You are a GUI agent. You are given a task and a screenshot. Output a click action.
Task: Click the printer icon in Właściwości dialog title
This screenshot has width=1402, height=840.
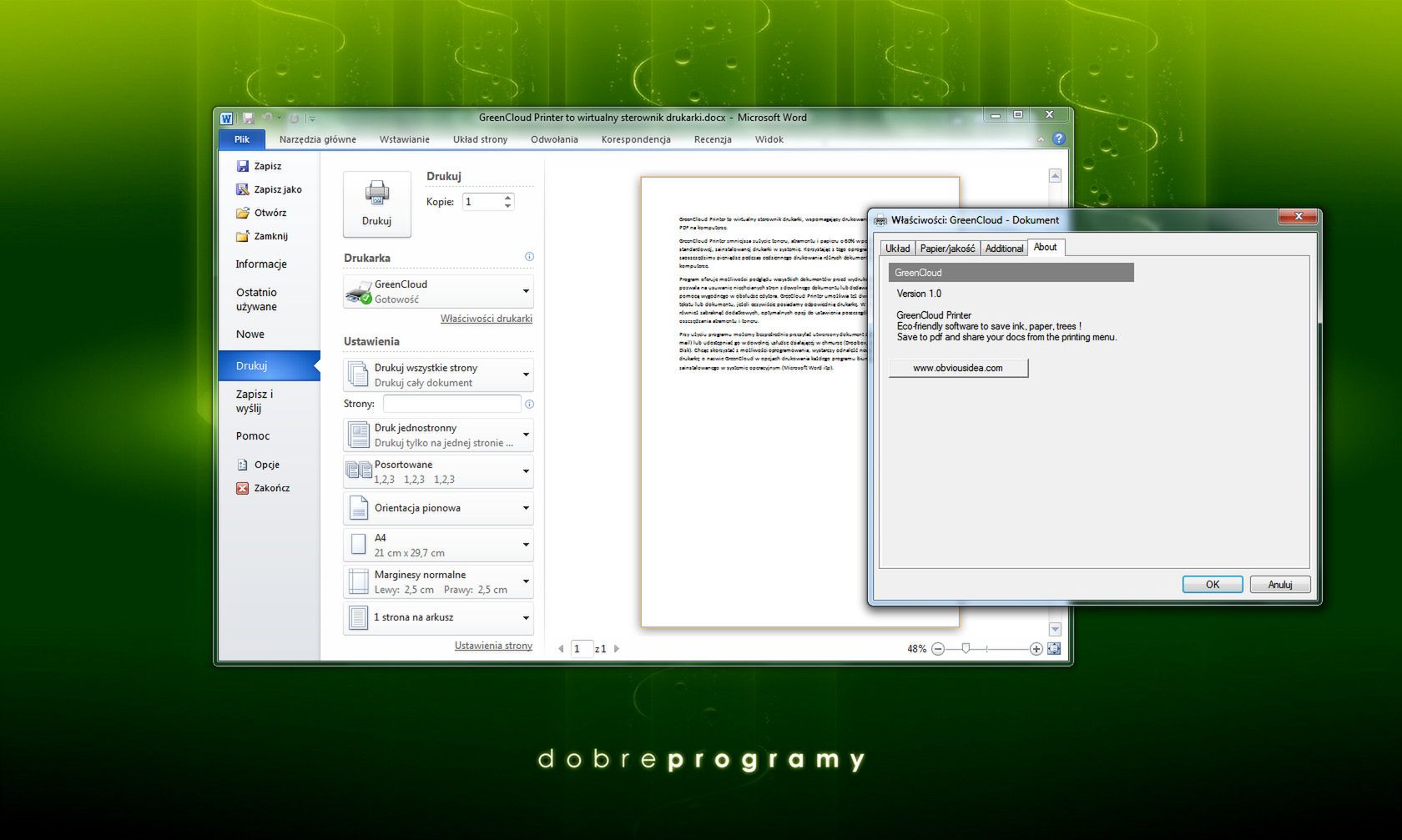click(880, 220)
